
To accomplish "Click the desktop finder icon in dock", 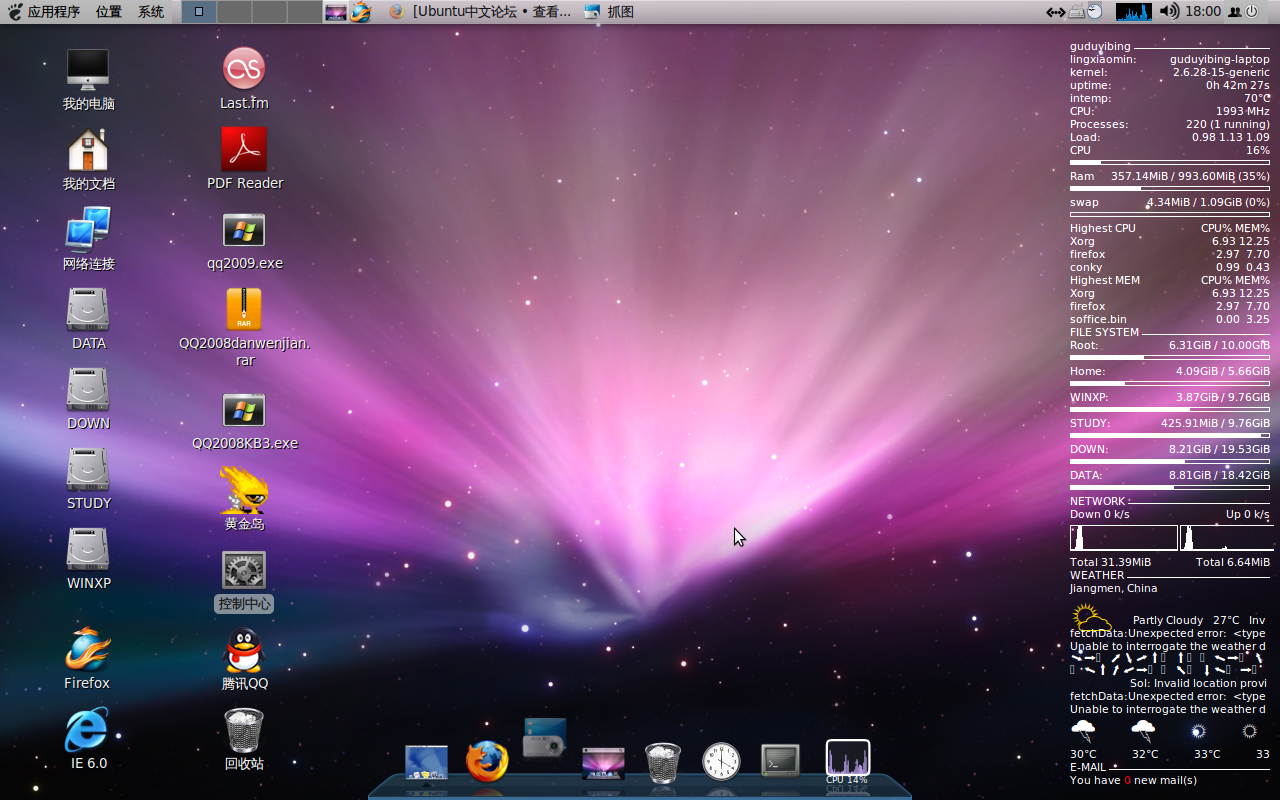I will (427, 762).
